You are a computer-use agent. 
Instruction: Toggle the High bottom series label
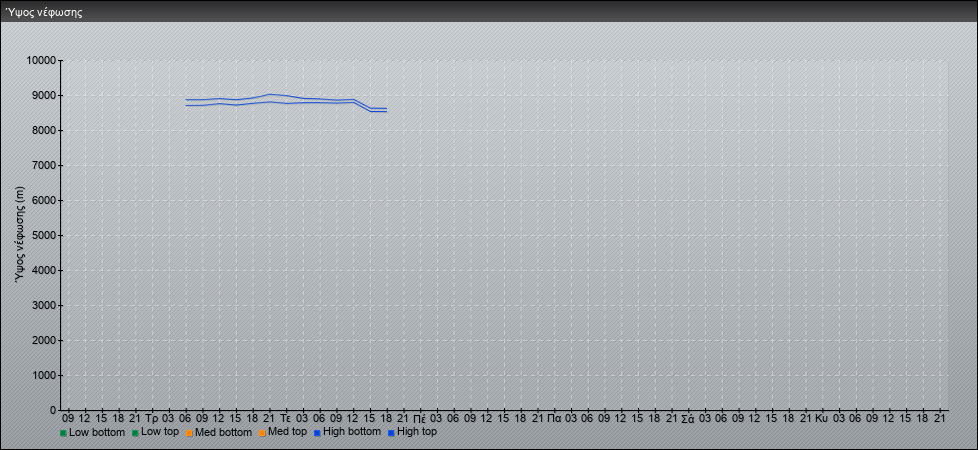[x=352, y=432]
